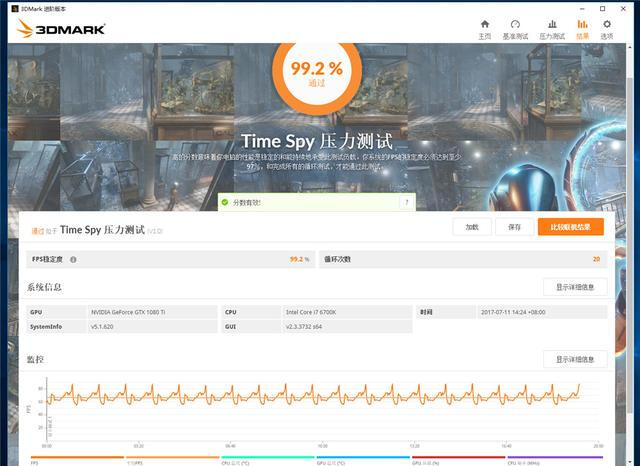The height and width of the screenshot is (466, 640).
Task: Minimize the 3DMark window
Action: pyautogui.click(x=582, y=9)
